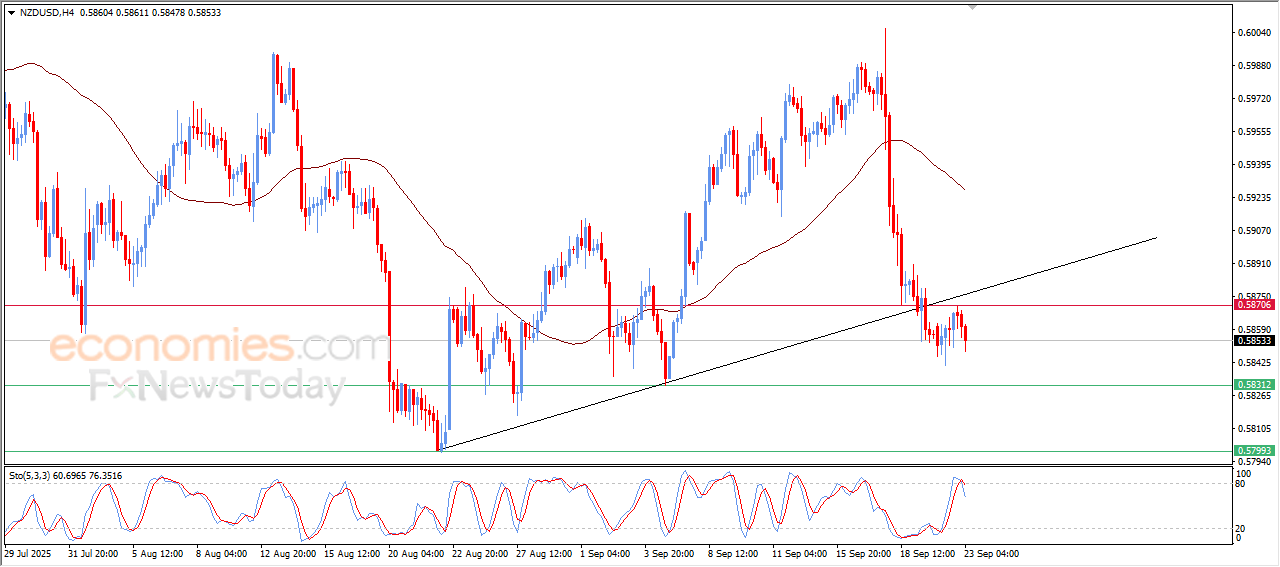Select the NZDUSD,H4 chart title text

46,13
